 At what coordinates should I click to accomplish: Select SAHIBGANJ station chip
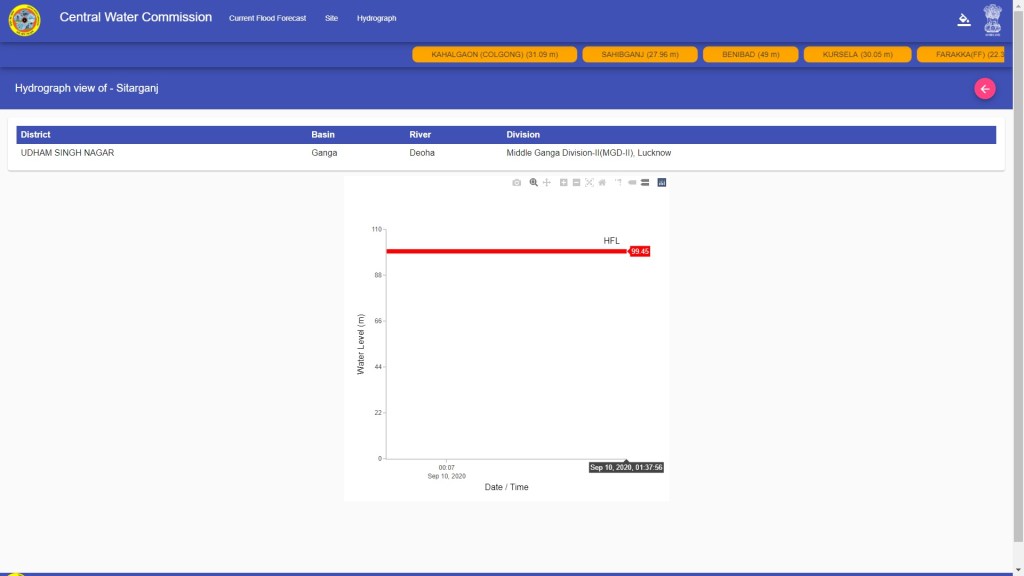click(639, 54)
